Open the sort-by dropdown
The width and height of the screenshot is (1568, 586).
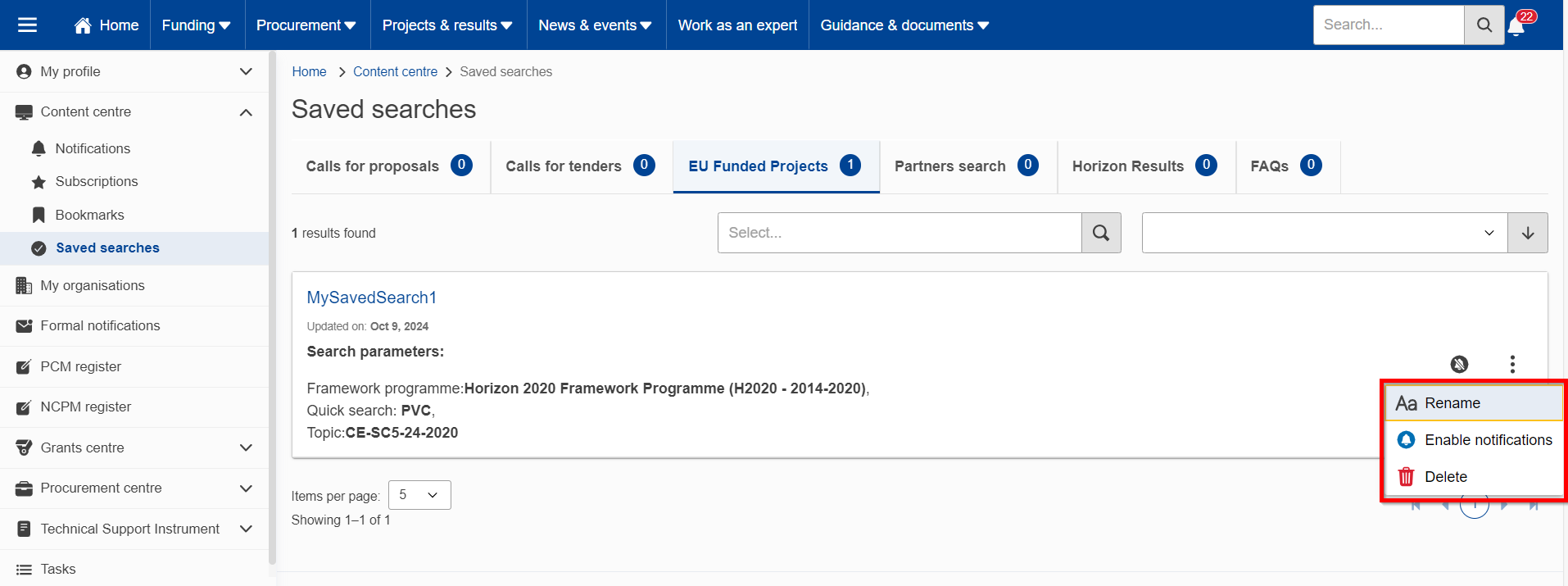(1325, 233)
